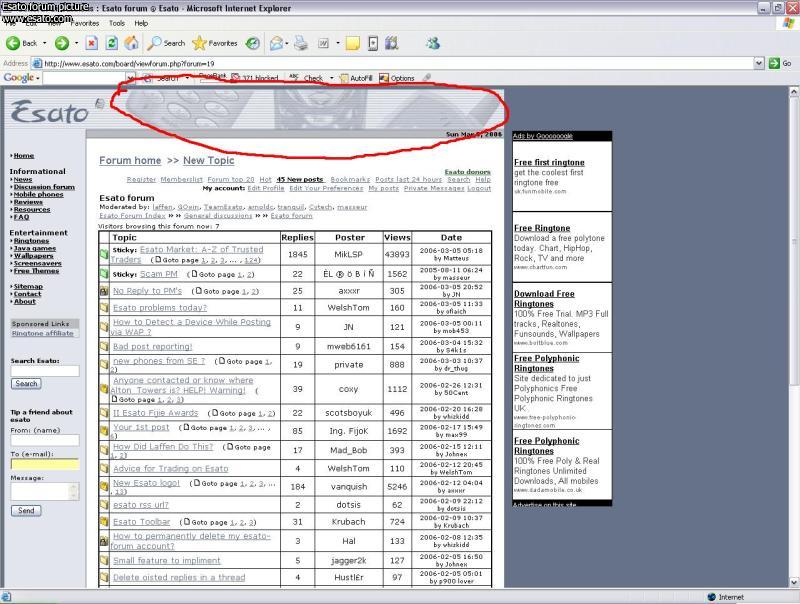Start a New Topic
The height and width of the screenshot is (604, 800).
209,160
